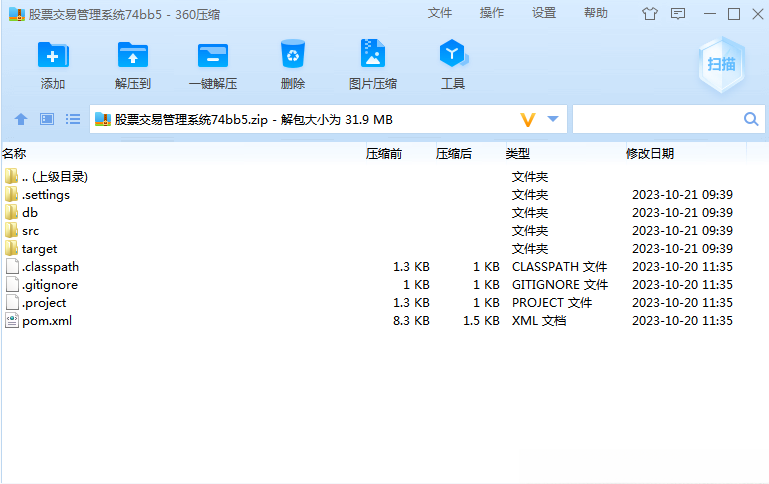Switch to thumbnail view mode icon
Image resolution: width=769 pixels, height=484 pixels.
coord(47,119)
